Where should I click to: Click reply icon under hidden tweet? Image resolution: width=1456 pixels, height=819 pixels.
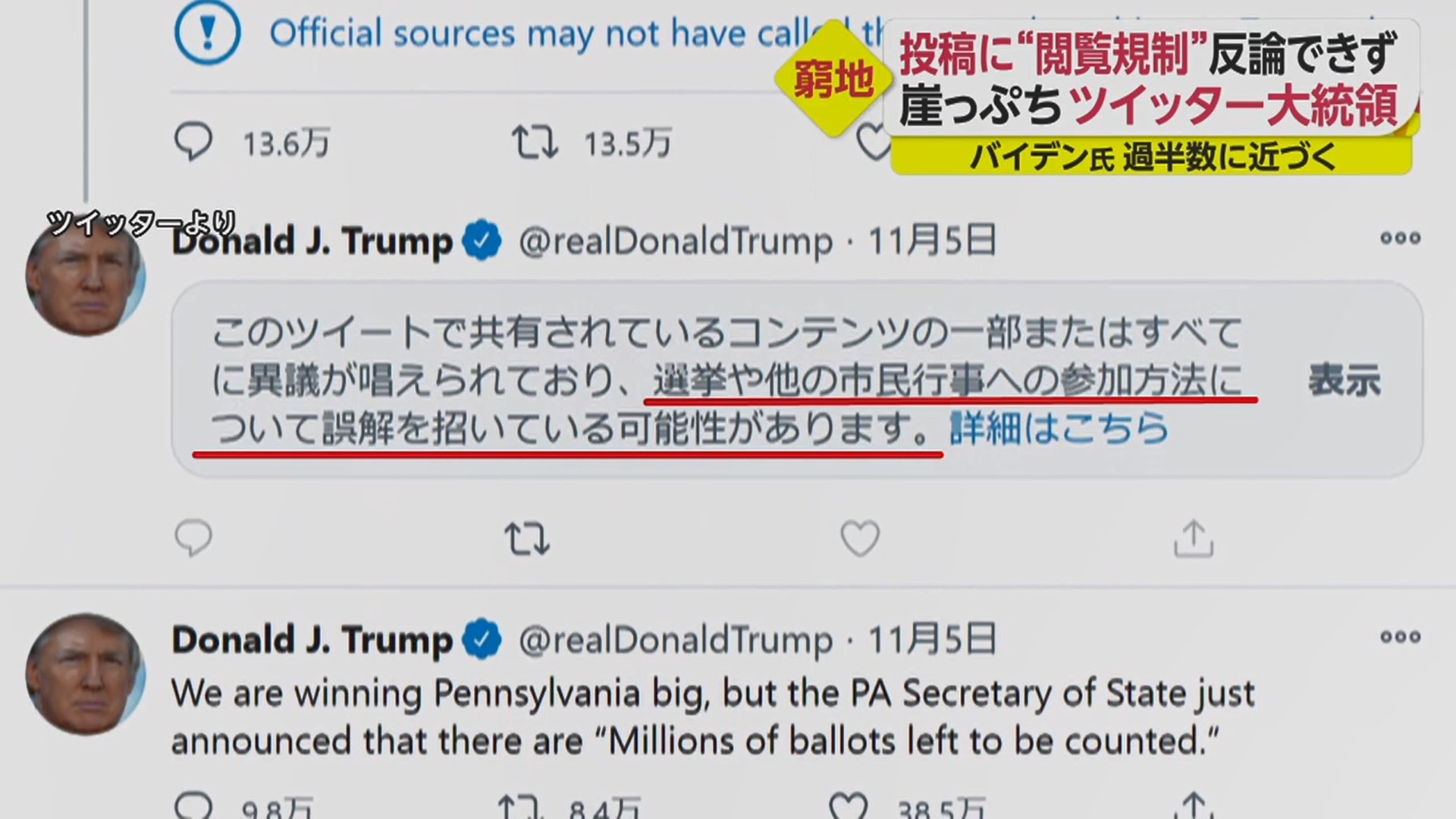click(193, 538)
